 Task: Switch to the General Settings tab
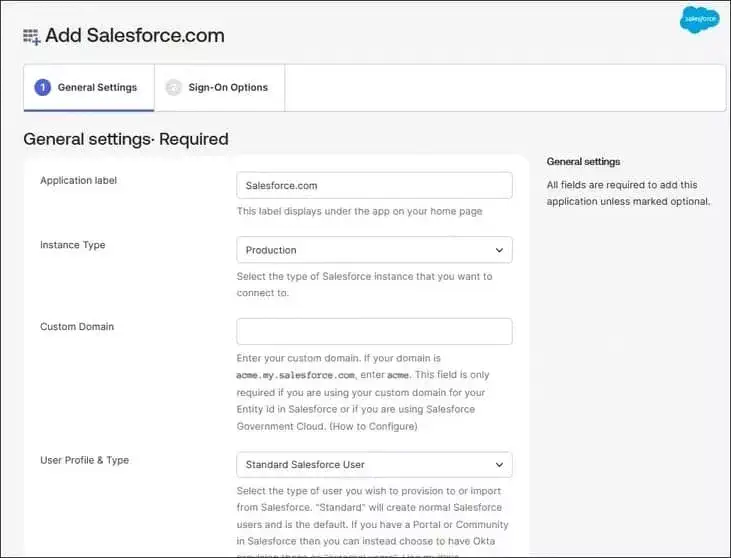(x=97, y=87)
